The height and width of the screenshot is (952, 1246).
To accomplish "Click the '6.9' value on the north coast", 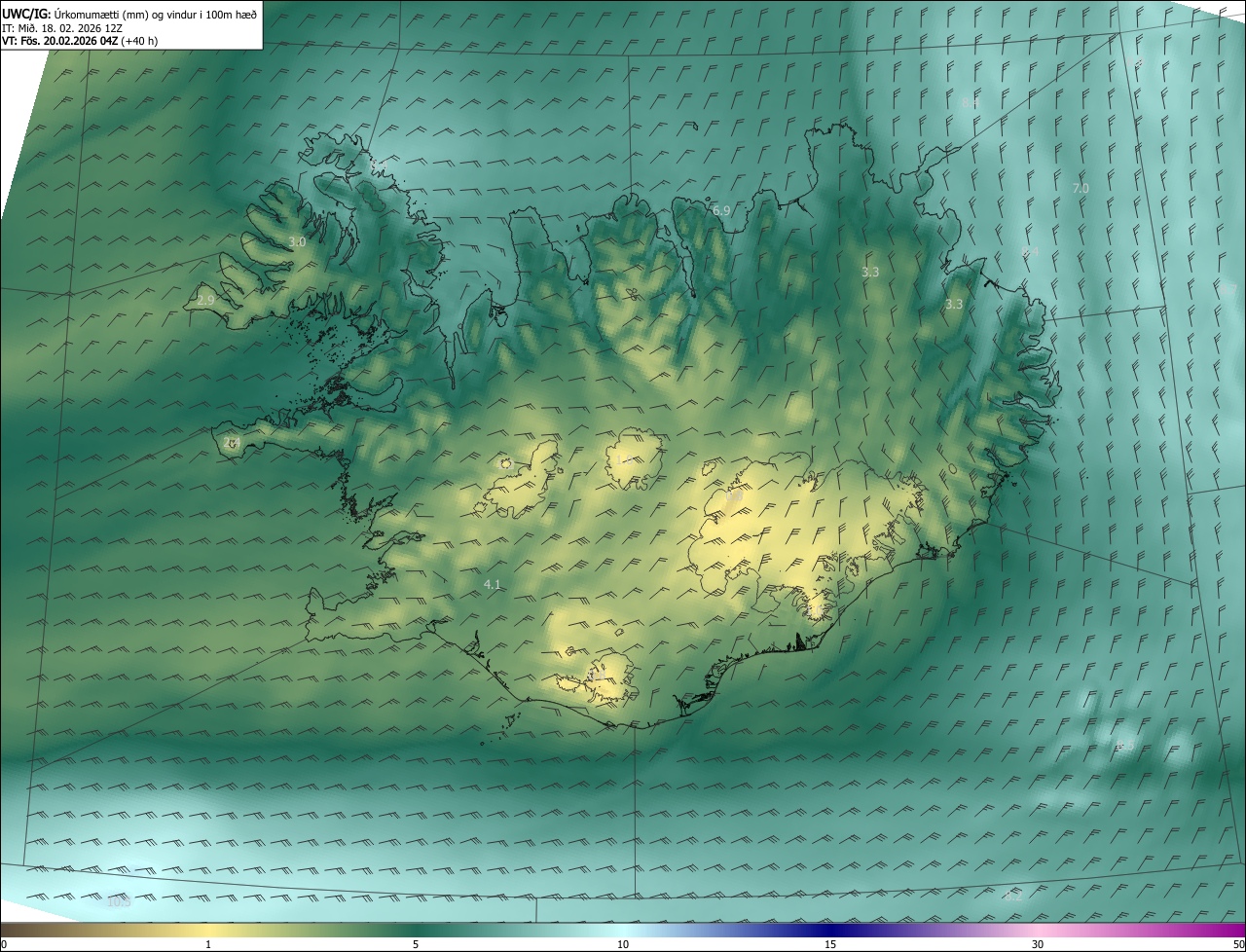I will (x=721, y=210).
